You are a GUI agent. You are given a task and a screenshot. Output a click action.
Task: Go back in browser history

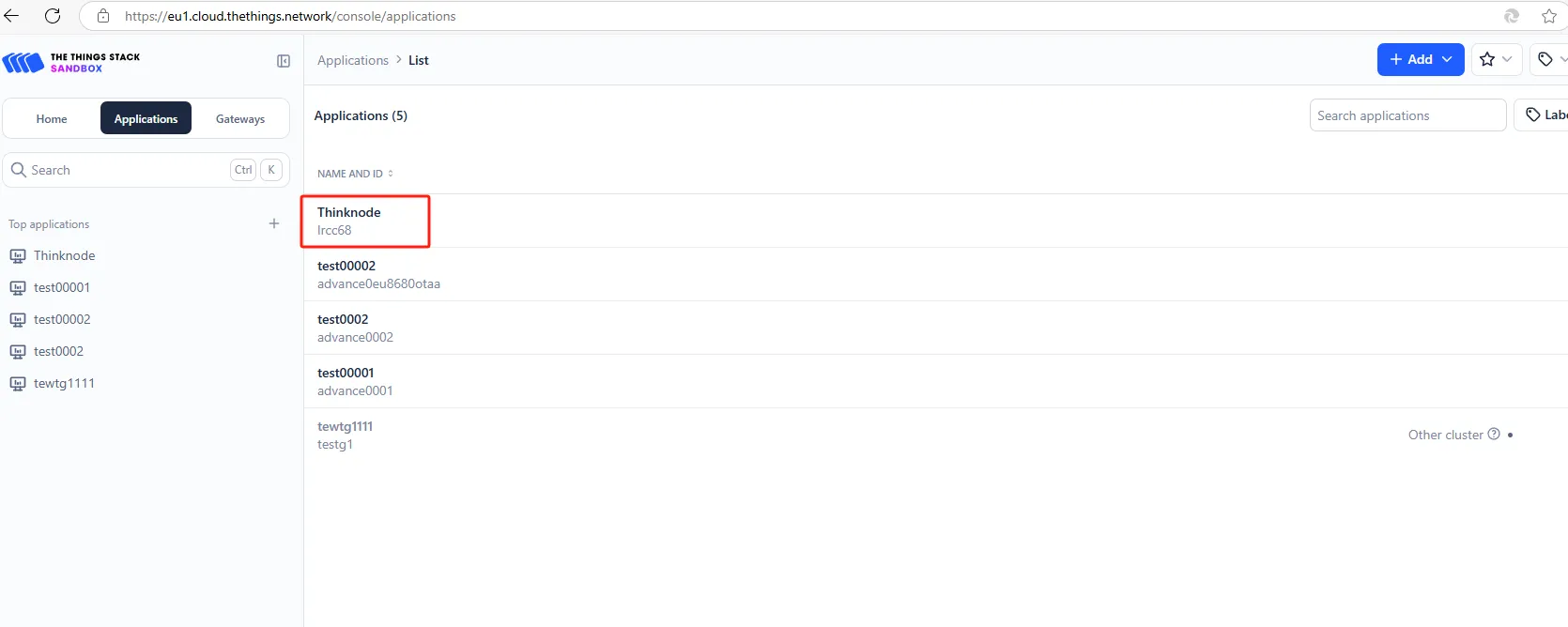[x=12, y=16]
